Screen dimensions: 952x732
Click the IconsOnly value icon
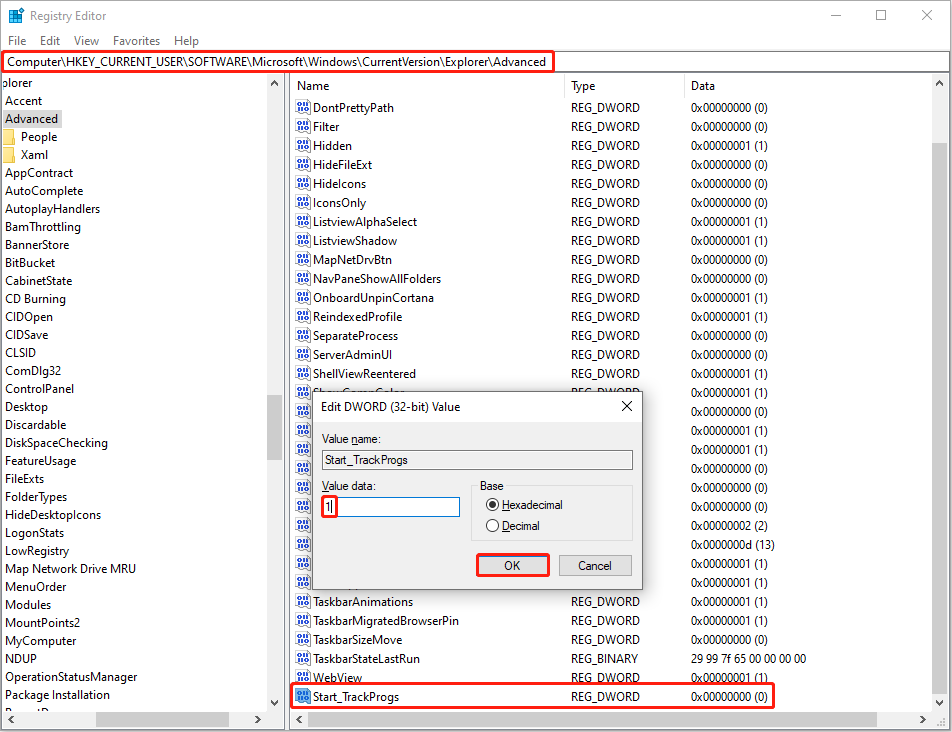tap(303, 202)
